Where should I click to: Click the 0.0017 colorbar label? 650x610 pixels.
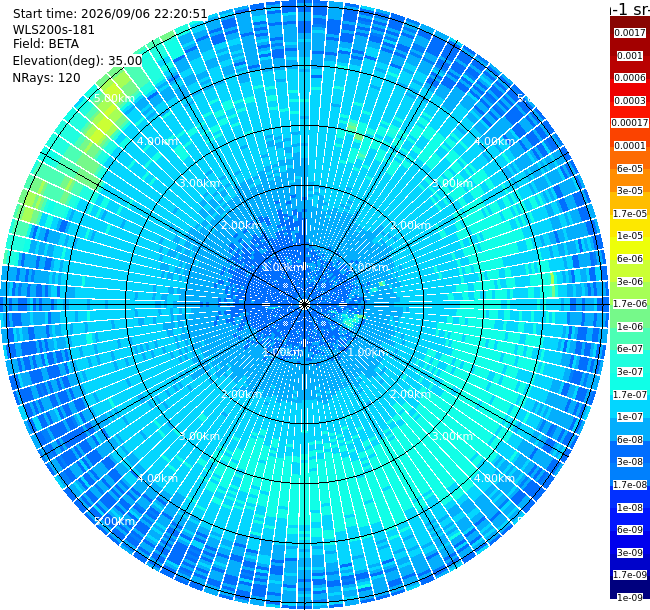click(x=630, y=33)
